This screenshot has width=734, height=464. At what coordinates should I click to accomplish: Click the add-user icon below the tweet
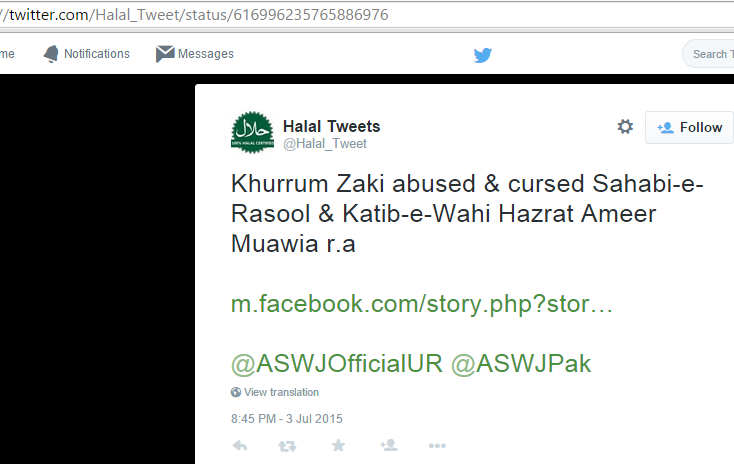tap(389, 445)
